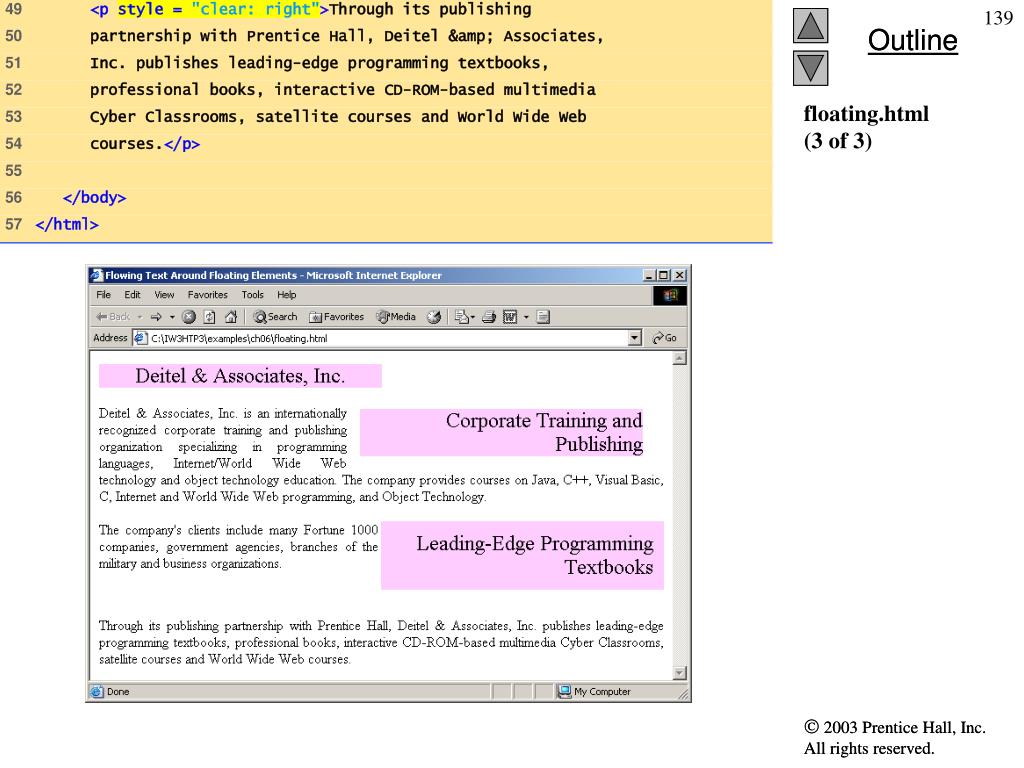
Task: Open the Favorites toolbar button
Action: (336, 317)
